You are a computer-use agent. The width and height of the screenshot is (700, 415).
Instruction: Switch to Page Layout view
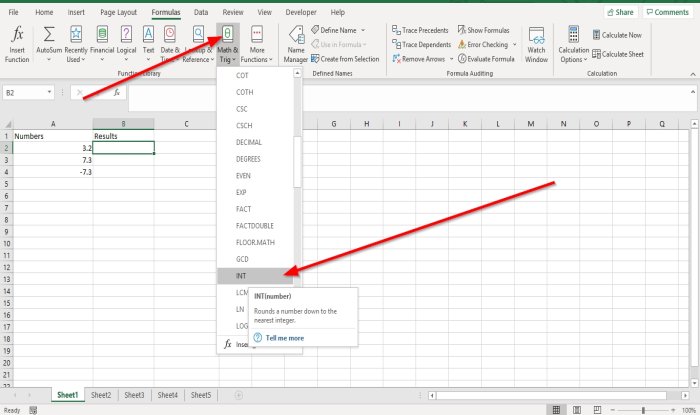click(x=577, y=410)
